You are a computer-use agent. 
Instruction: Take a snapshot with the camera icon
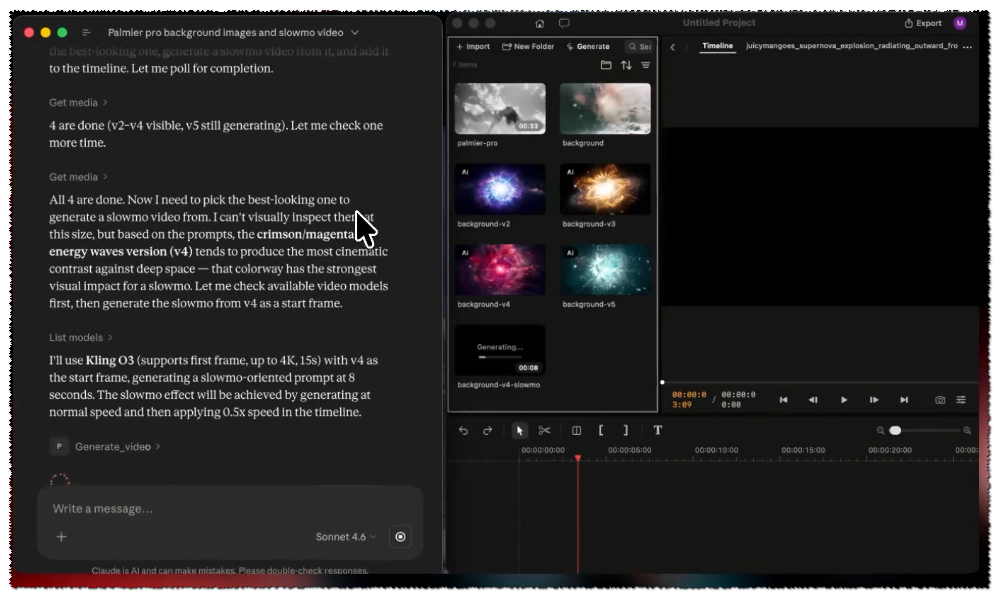(939, 400)
